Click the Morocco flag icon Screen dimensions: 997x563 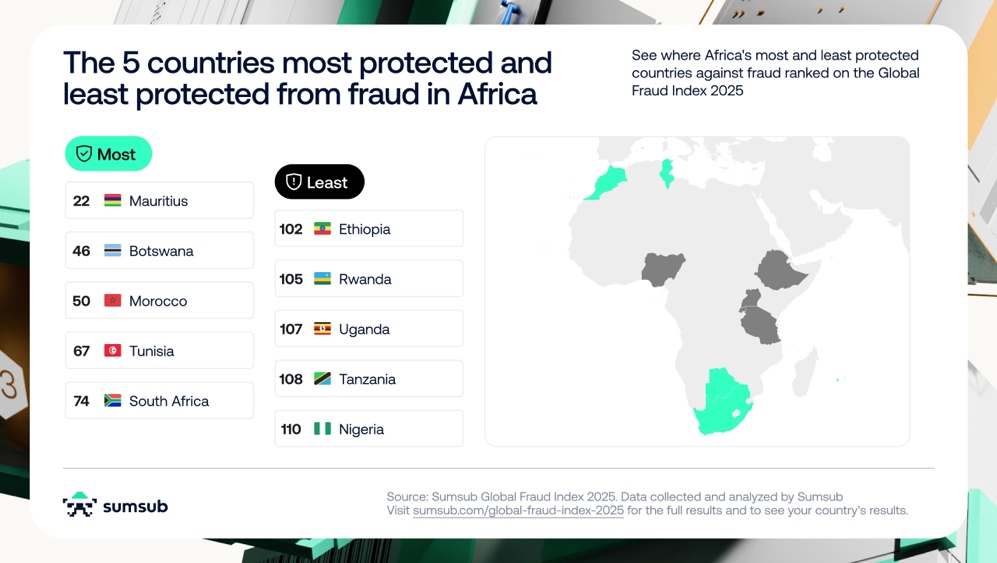[113, 301]
